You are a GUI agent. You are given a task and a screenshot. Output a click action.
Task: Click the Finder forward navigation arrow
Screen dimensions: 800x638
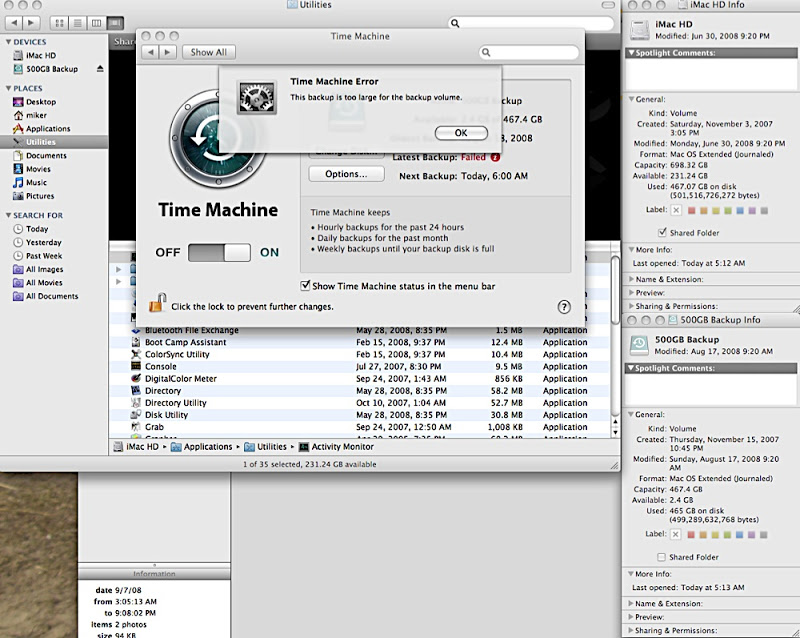(31, 23)
